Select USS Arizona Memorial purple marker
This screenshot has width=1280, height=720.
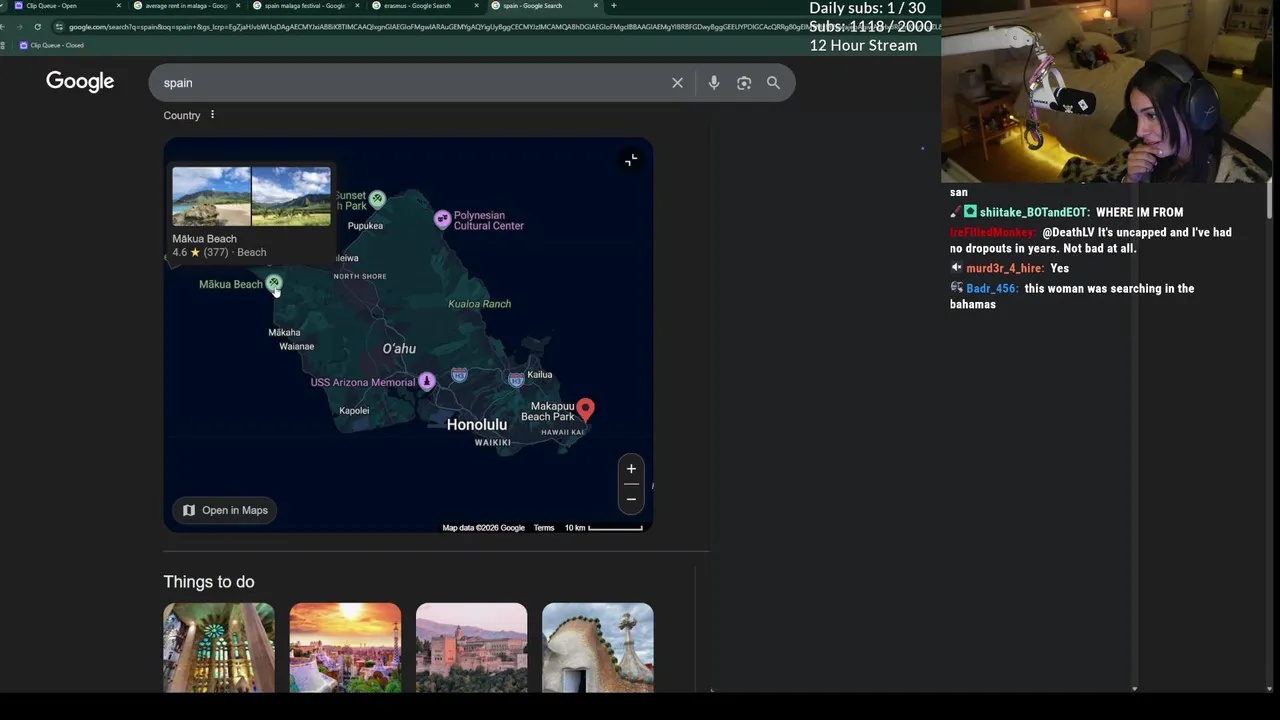tap(427, 381)
